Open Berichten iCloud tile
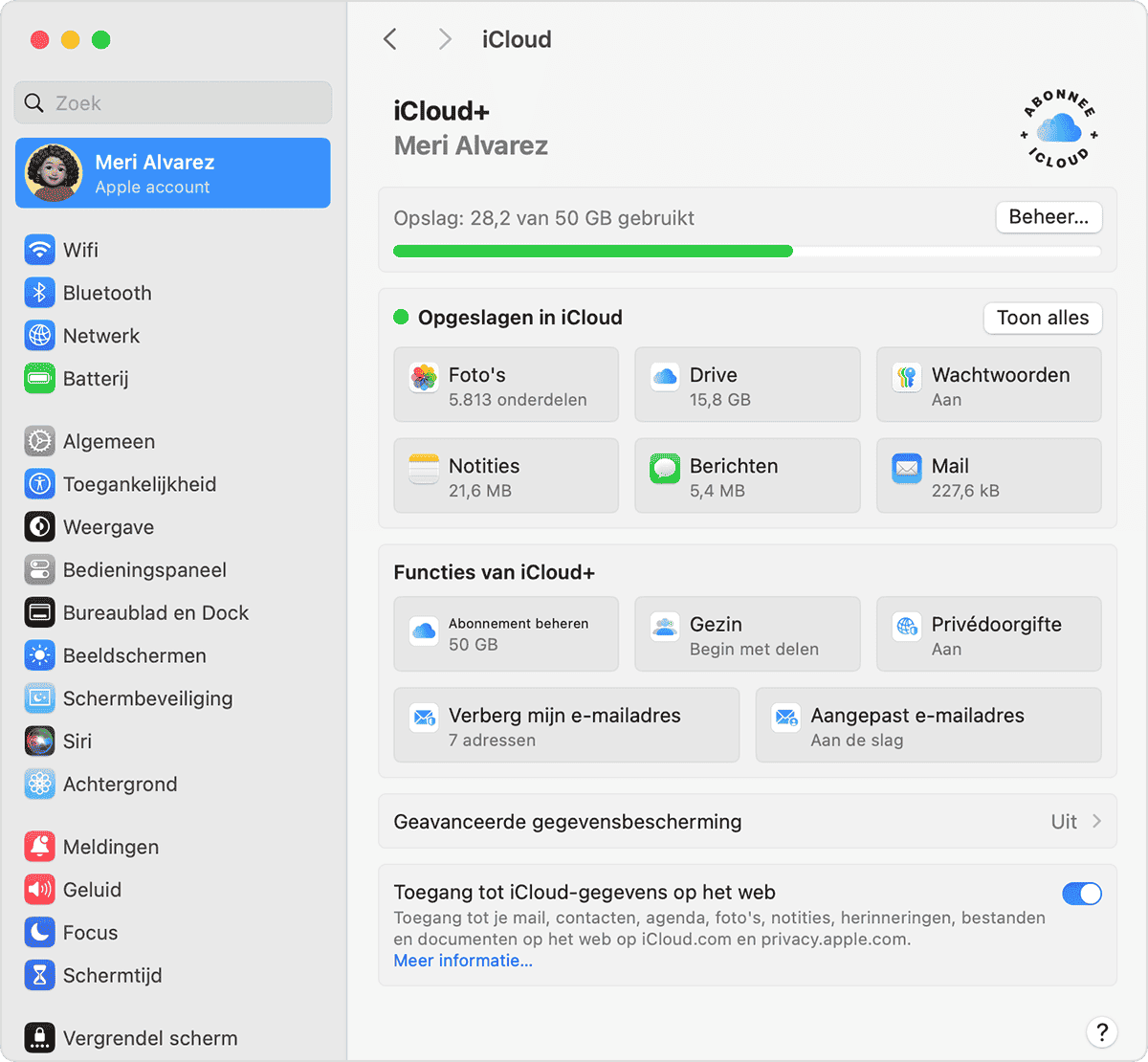1148x1062 pixels. [747, 476]
